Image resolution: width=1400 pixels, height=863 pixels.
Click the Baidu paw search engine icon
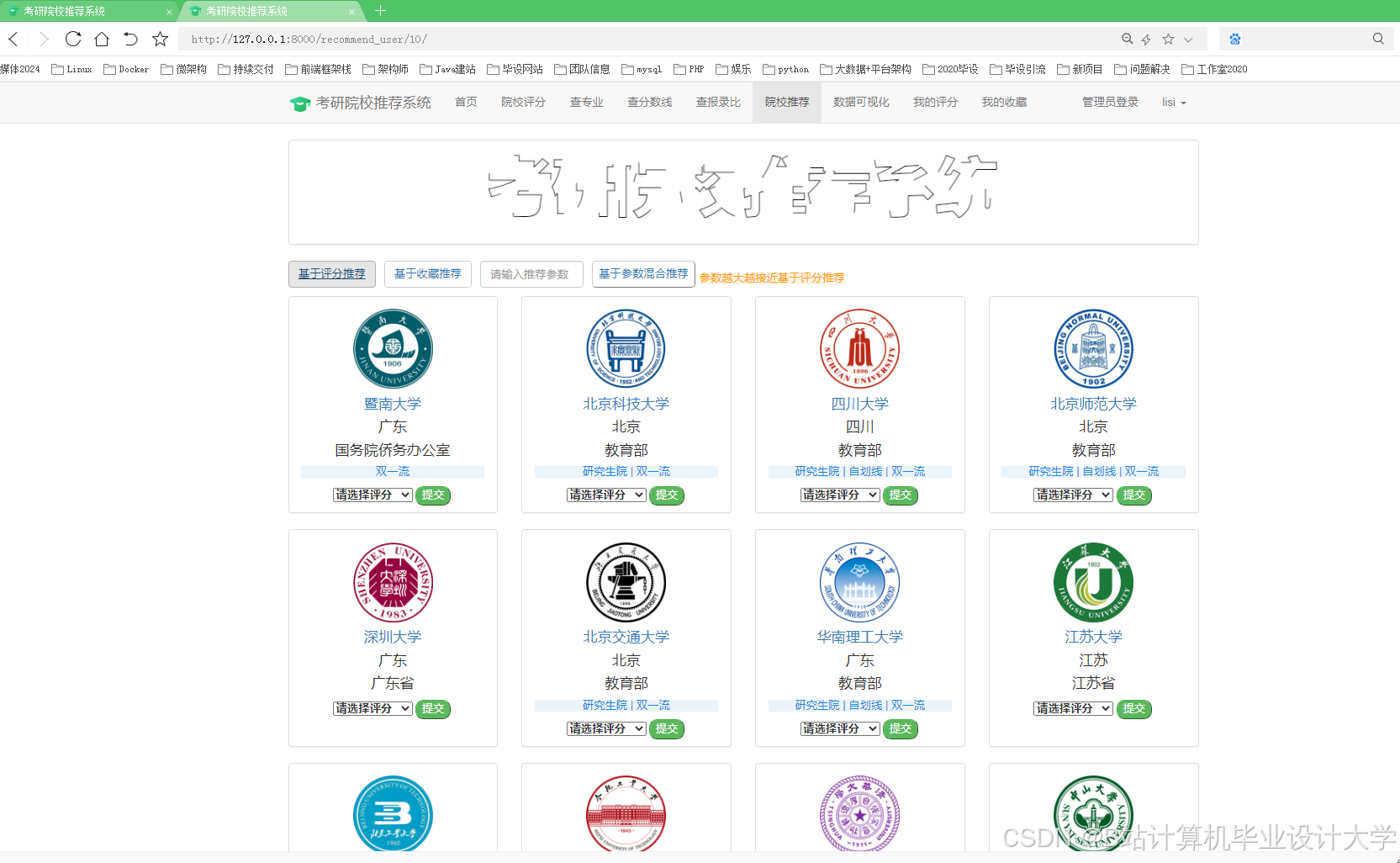[1234, 39]
